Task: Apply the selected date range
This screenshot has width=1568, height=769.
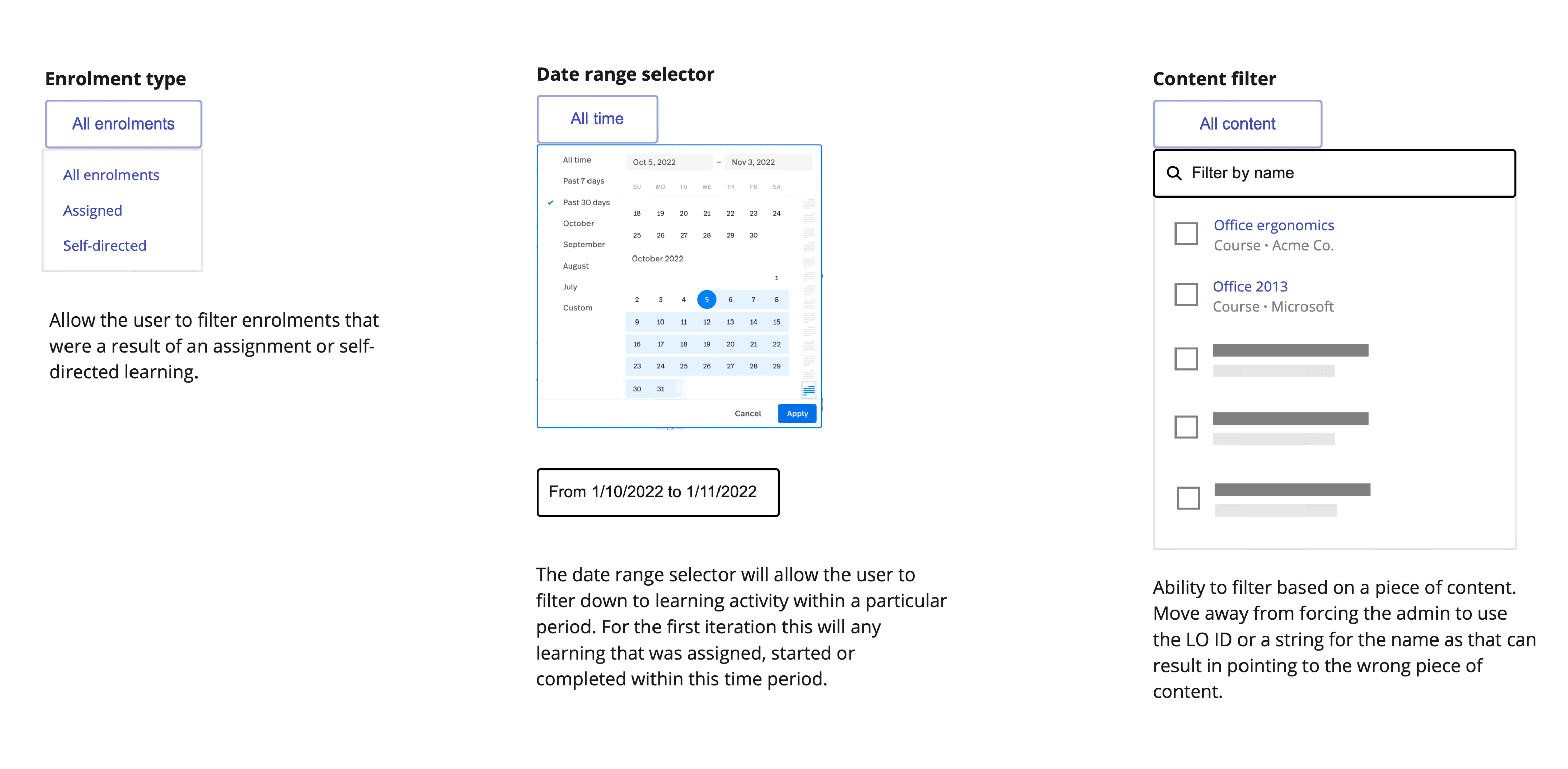Action: 797,413
